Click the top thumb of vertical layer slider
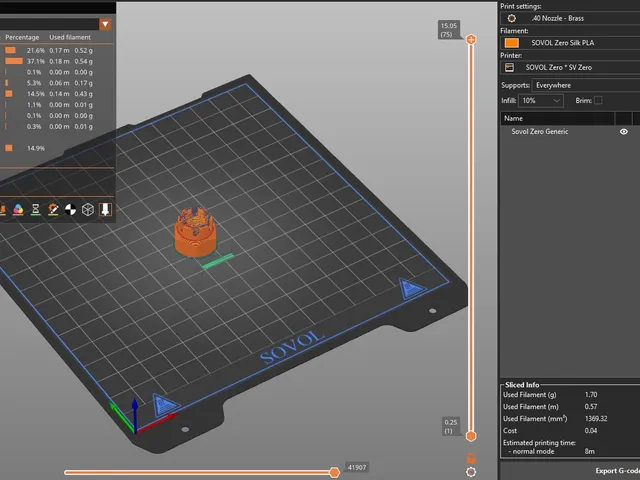The image size is (640, 480). point(471,40)
